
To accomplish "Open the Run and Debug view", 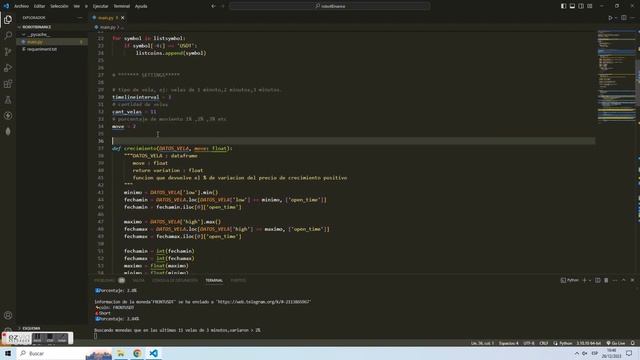I will tap(8, 68).
